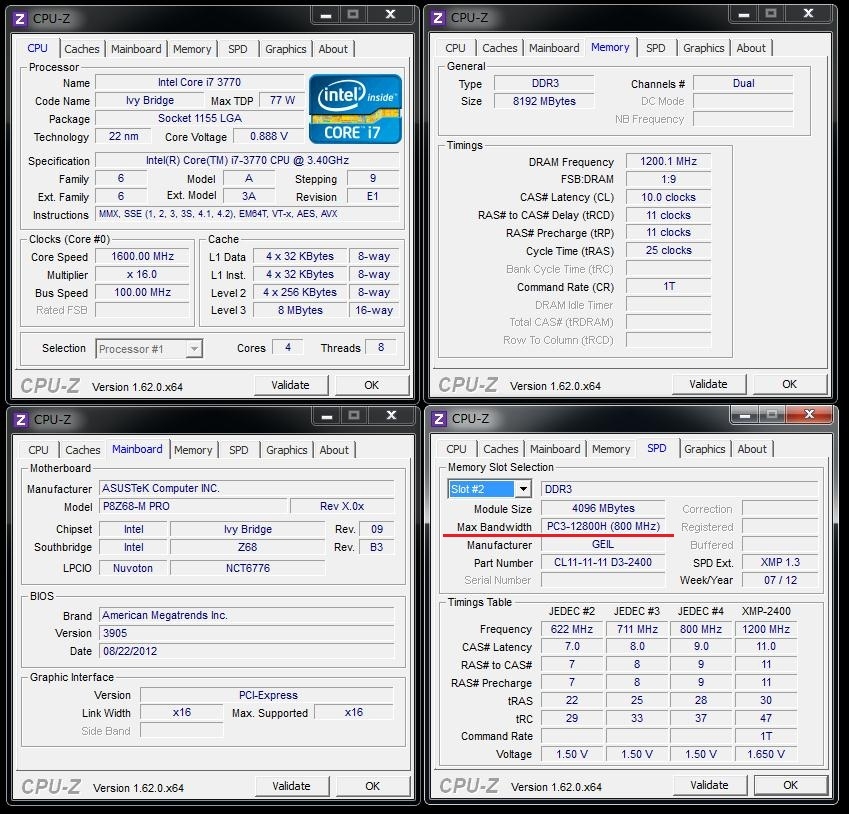Click OK in the SPD window

[791, 785]
